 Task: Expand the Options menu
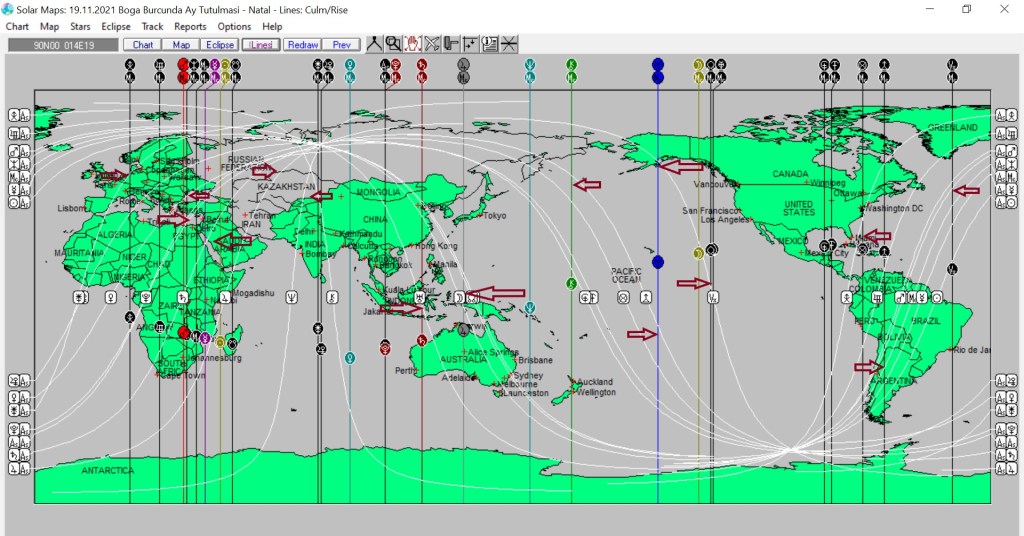pos(234,26)
